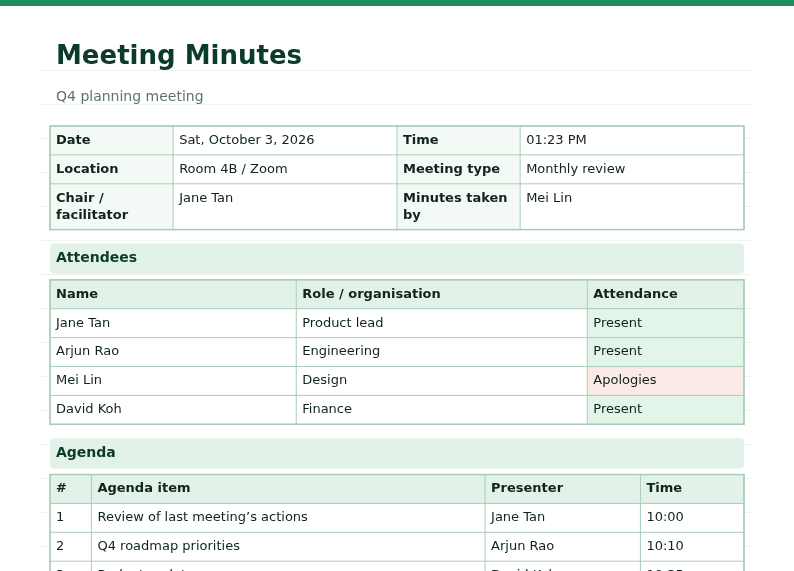
Task: Click the 'Q4 roadmap priorities' agenda item
Action: coord(288,546)
